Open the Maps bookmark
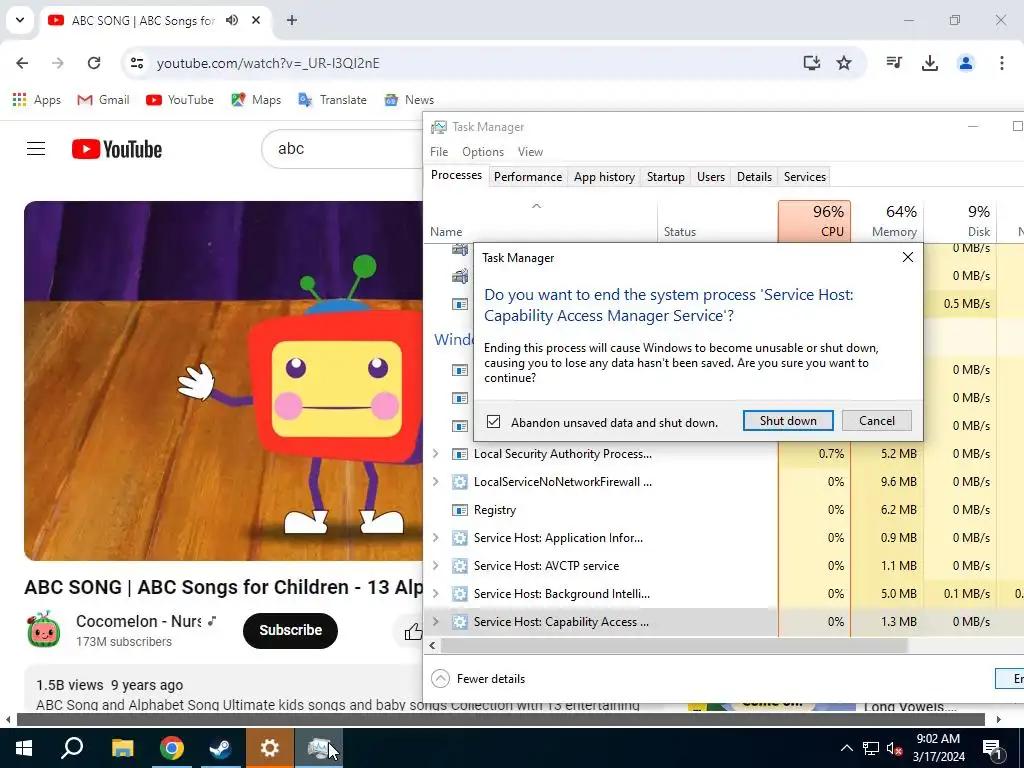 click(x=256, y=100)
